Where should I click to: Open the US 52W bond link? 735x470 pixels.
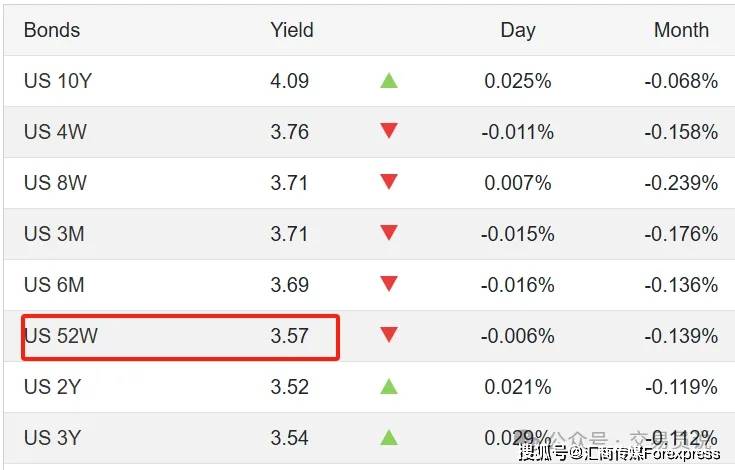pyautogui.click(x=61, y=336)
